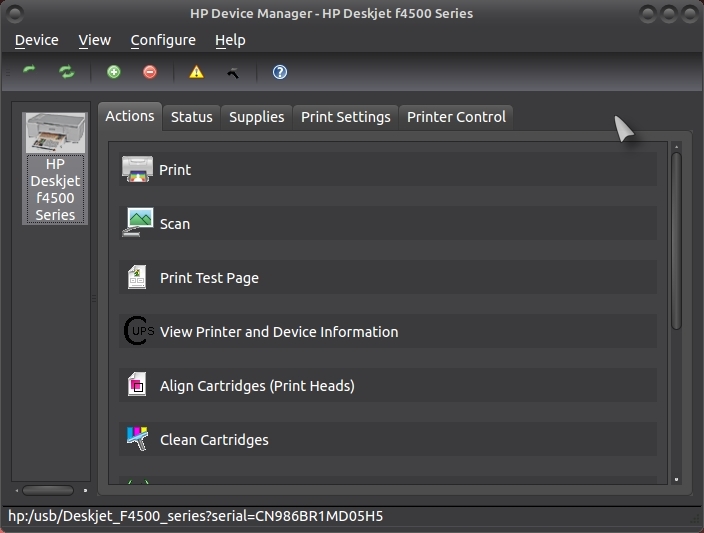
Task: Click the device list horizontal scrollbar handle
Action: click(x=48, y=490)
